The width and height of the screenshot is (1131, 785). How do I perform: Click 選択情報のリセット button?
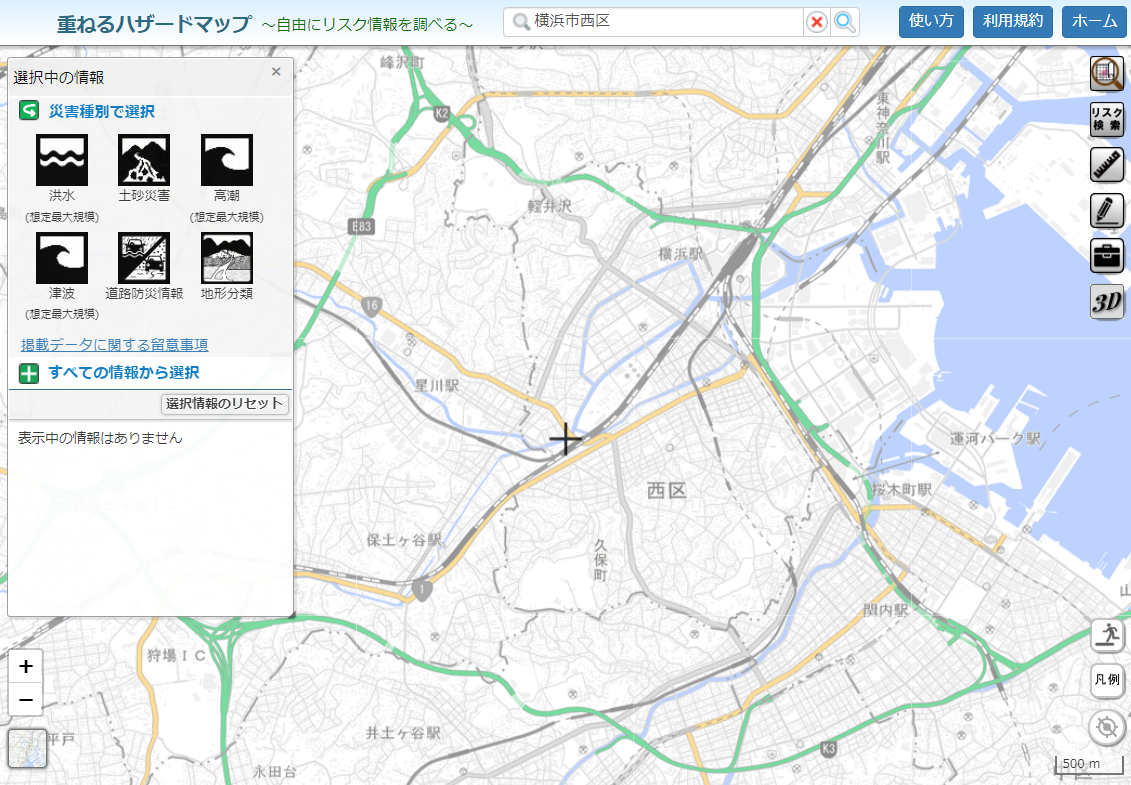[225, 404]
